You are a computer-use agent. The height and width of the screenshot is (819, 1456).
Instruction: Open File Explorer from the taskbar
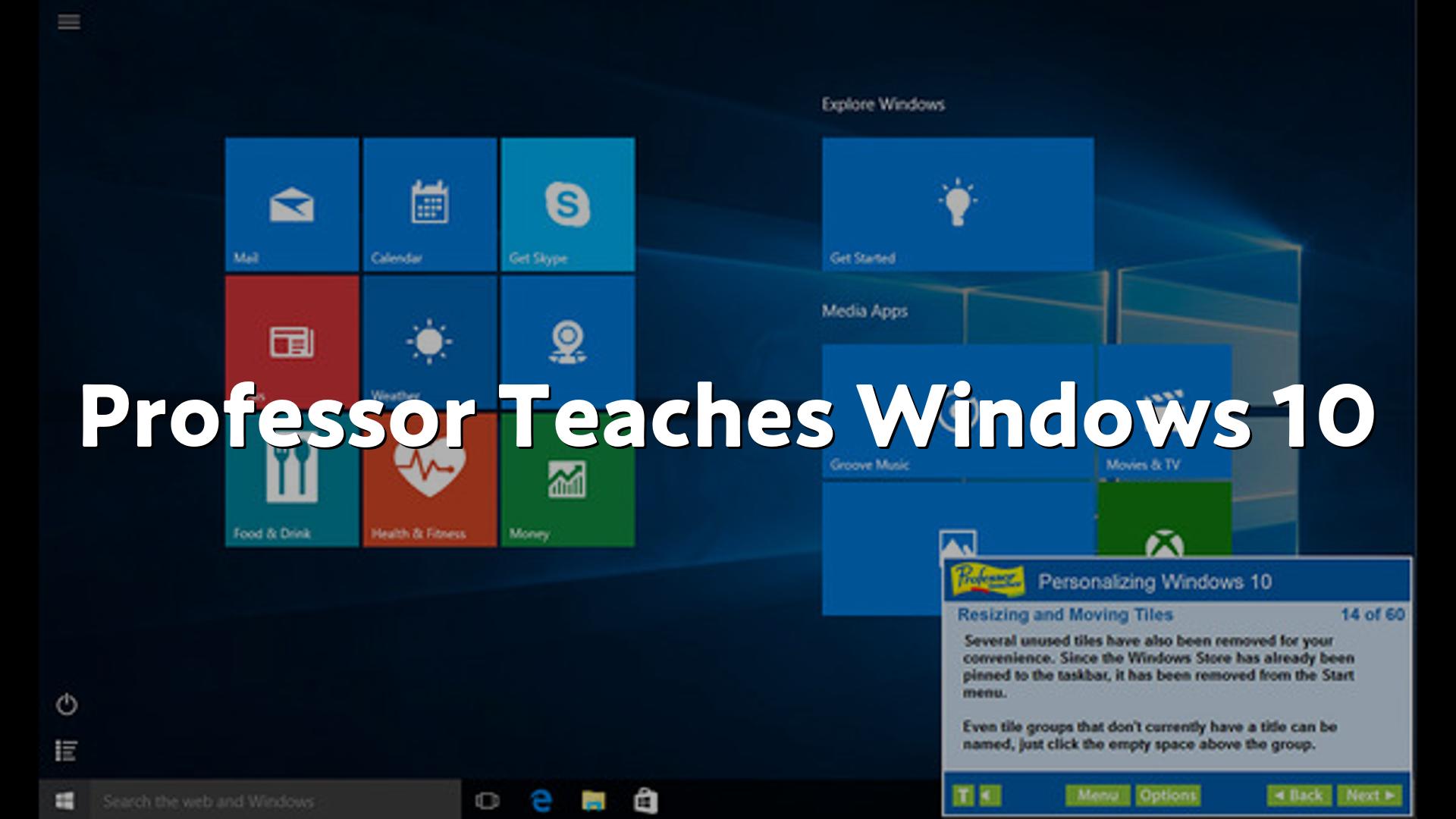[x=593, y=800]
